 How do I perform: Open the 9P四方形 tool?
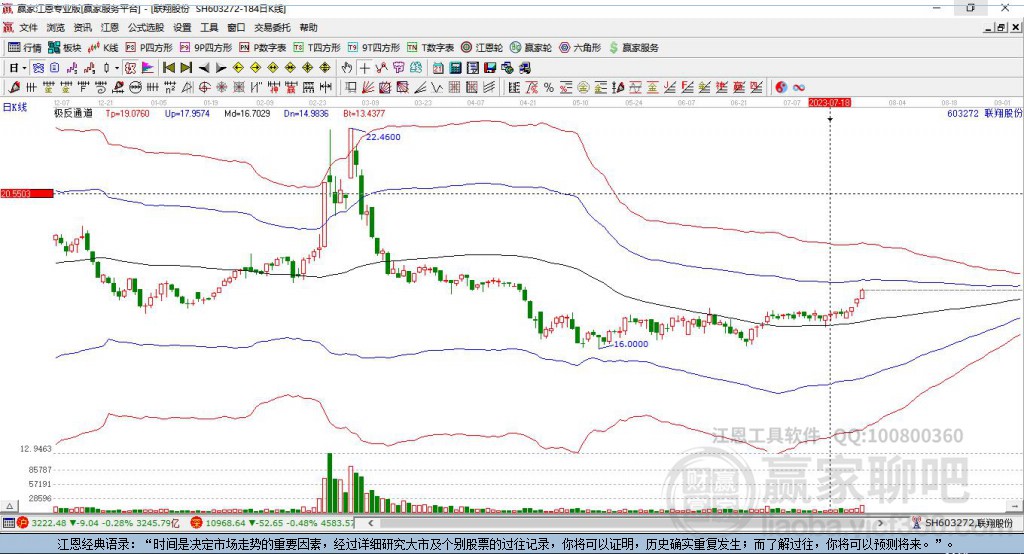pos(205,48)
